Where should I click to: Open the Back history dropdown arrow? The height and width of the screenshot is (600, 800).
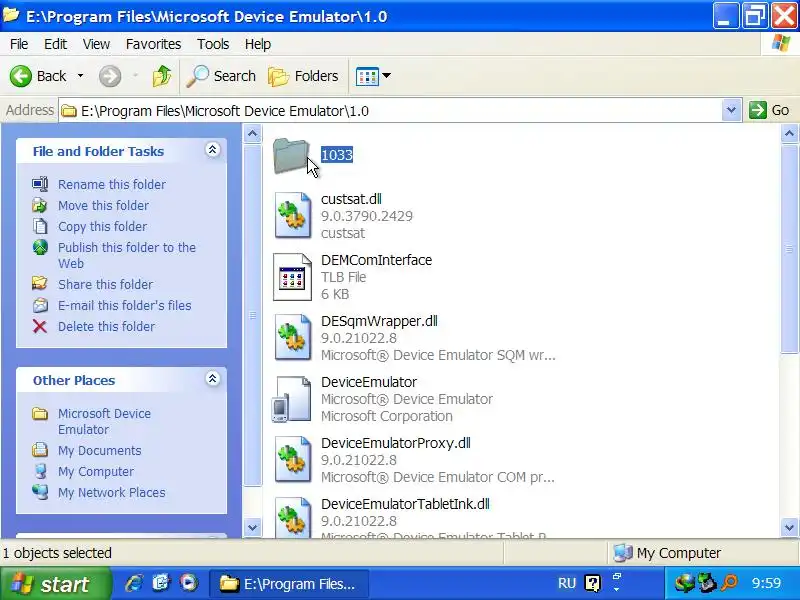[81, 76]
